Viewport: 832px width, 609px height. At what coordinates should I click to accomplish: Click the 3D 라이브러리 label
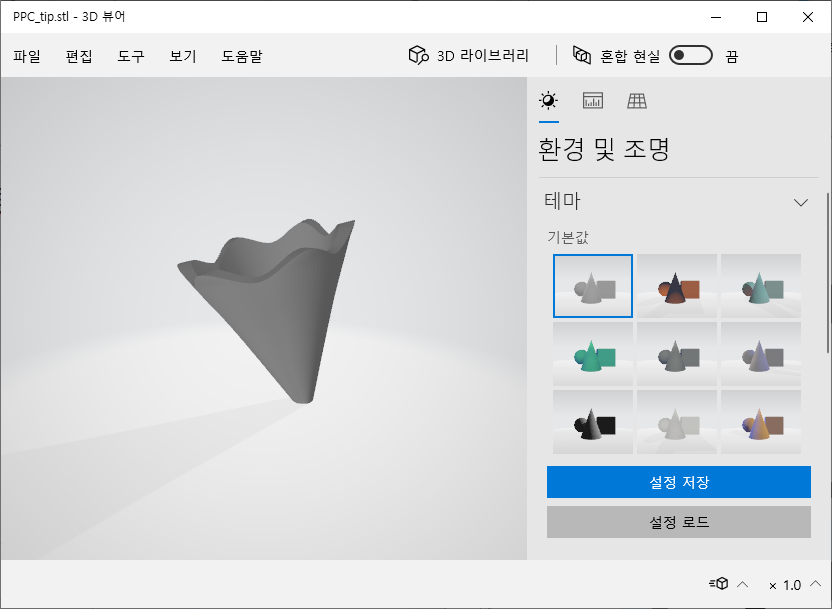[482, 56]
